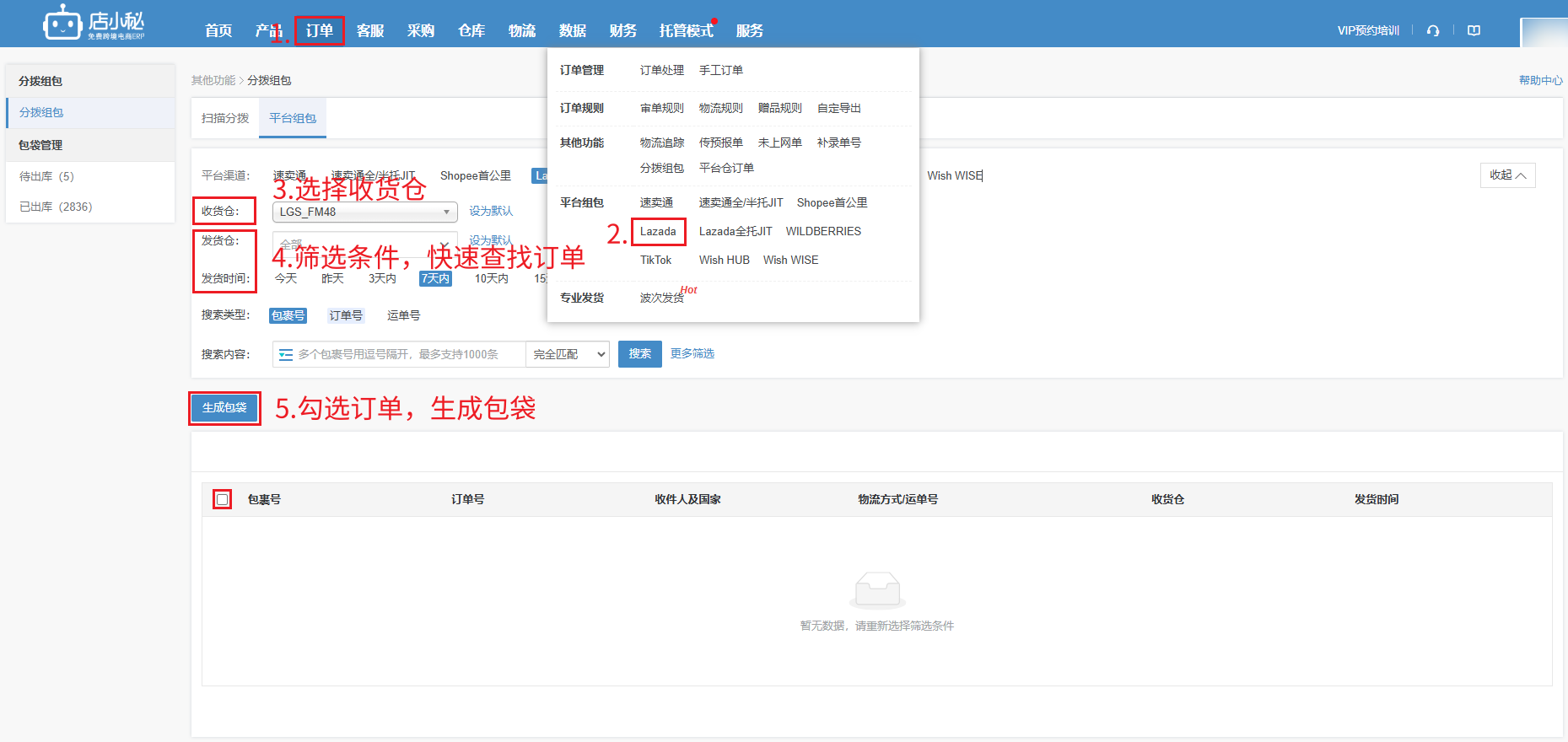
Task: Filter shipping time by 10天内
Action: 491,278
